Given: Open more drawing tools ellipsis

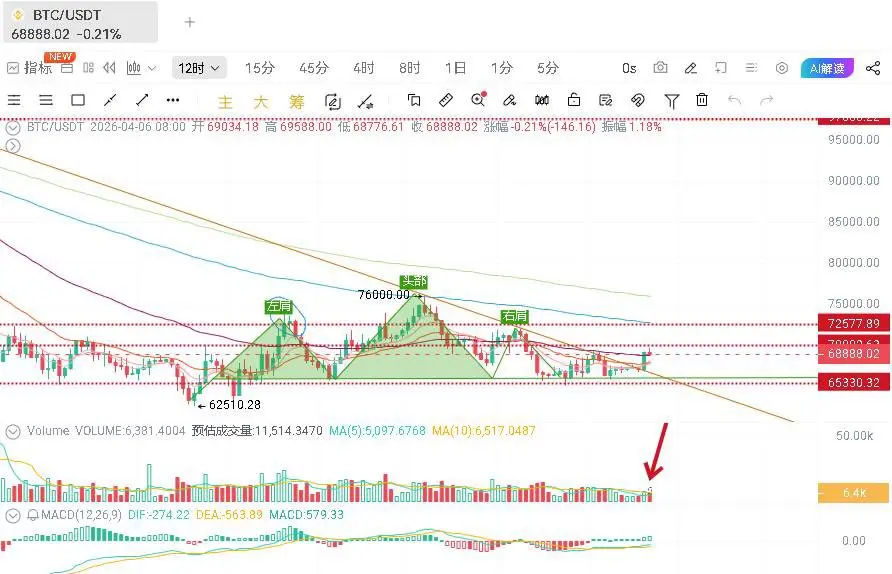Looking at the screenshot, I should pyautogui.click(x=173, y=100).
